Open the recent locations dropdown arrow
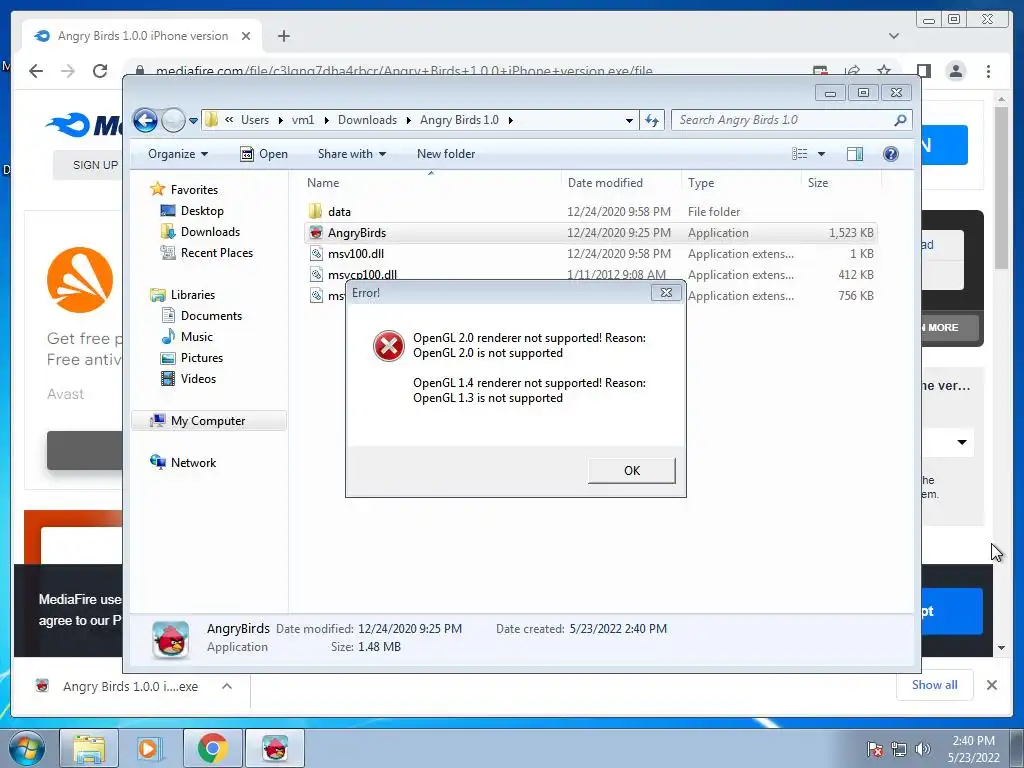This screenshot has height=768, width=1024. [193, 121]
